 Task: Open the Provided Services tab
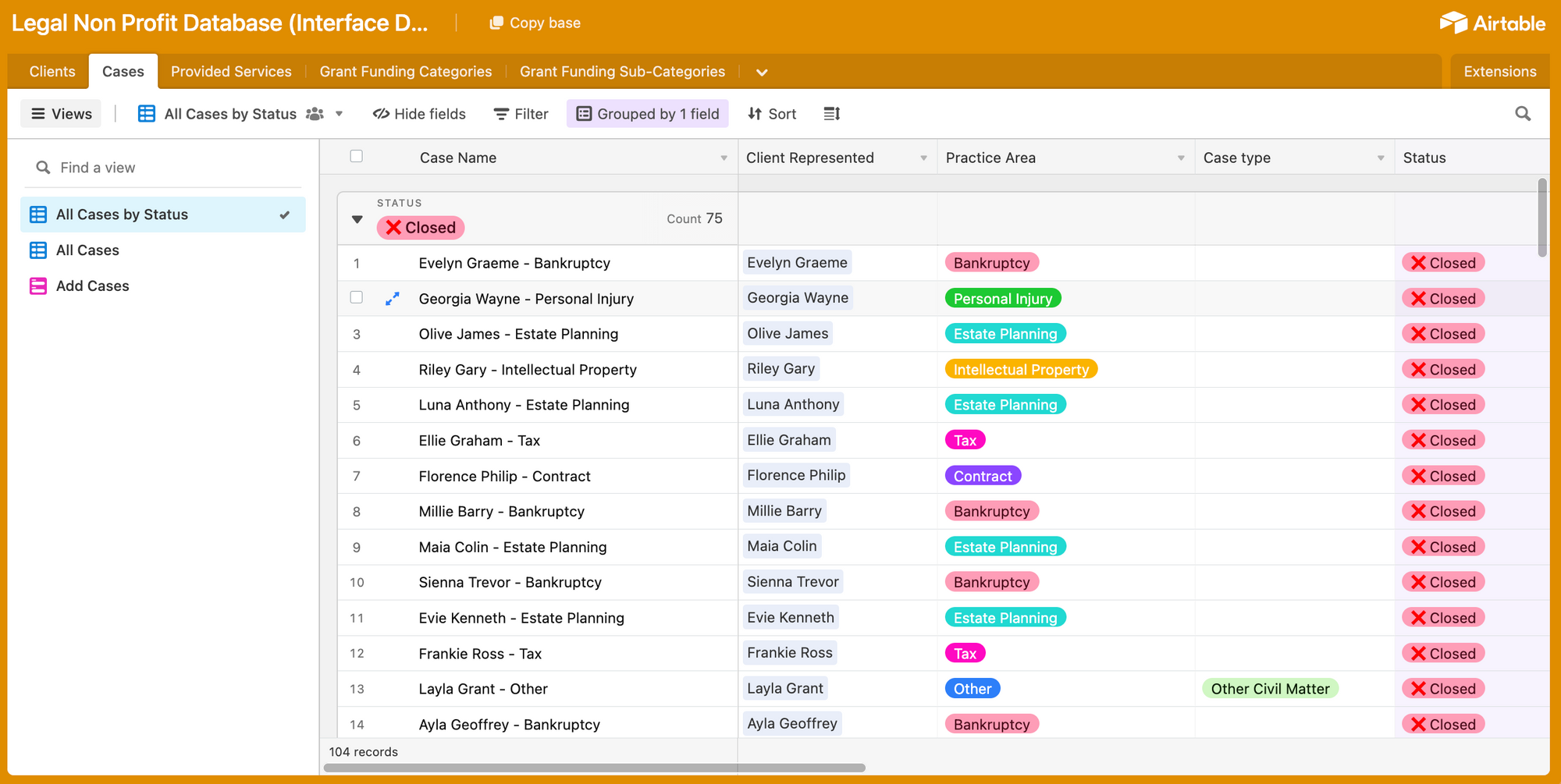point(231,72)
